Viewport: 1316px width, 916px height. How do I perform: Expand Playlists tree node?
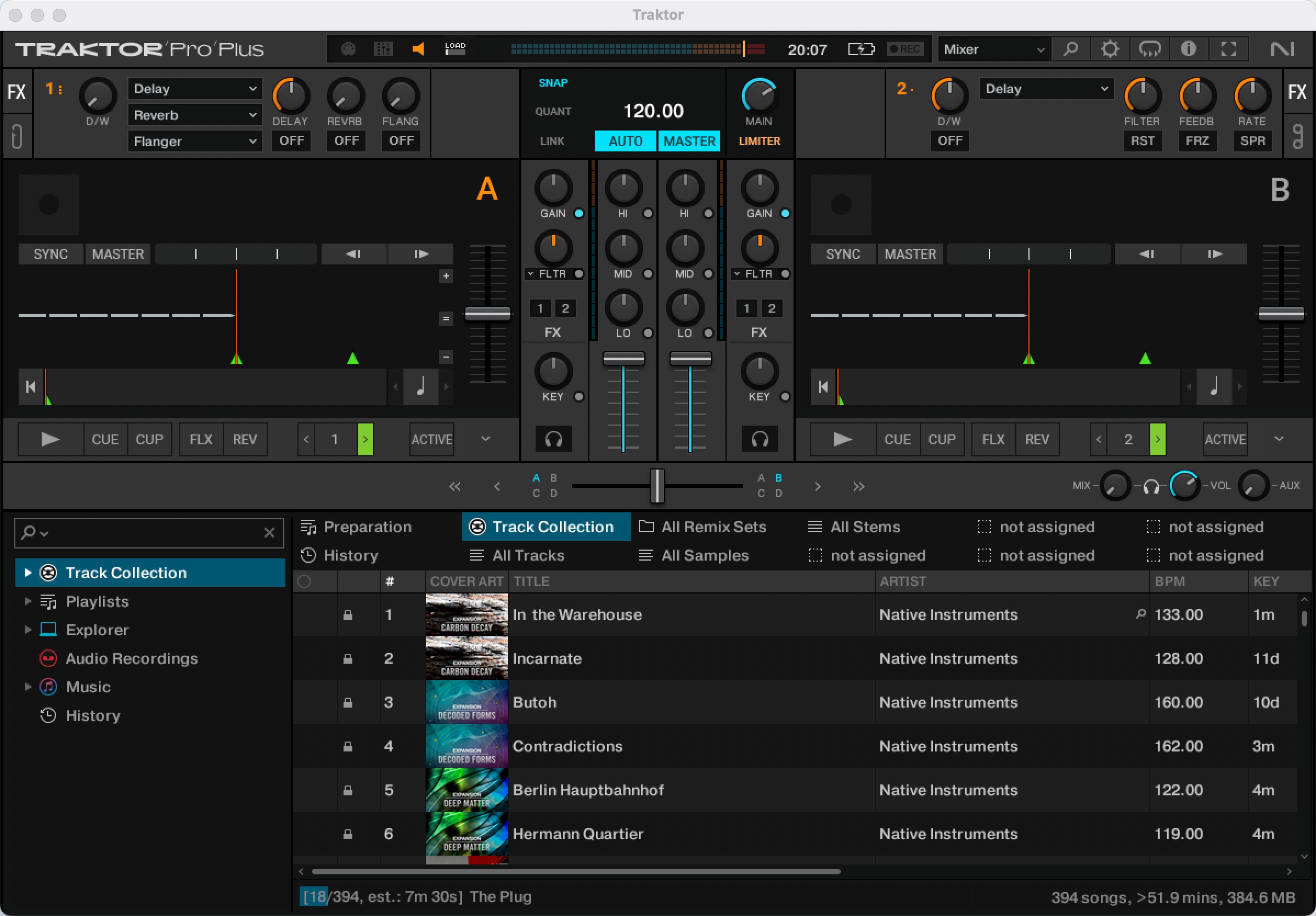(27, 601)
